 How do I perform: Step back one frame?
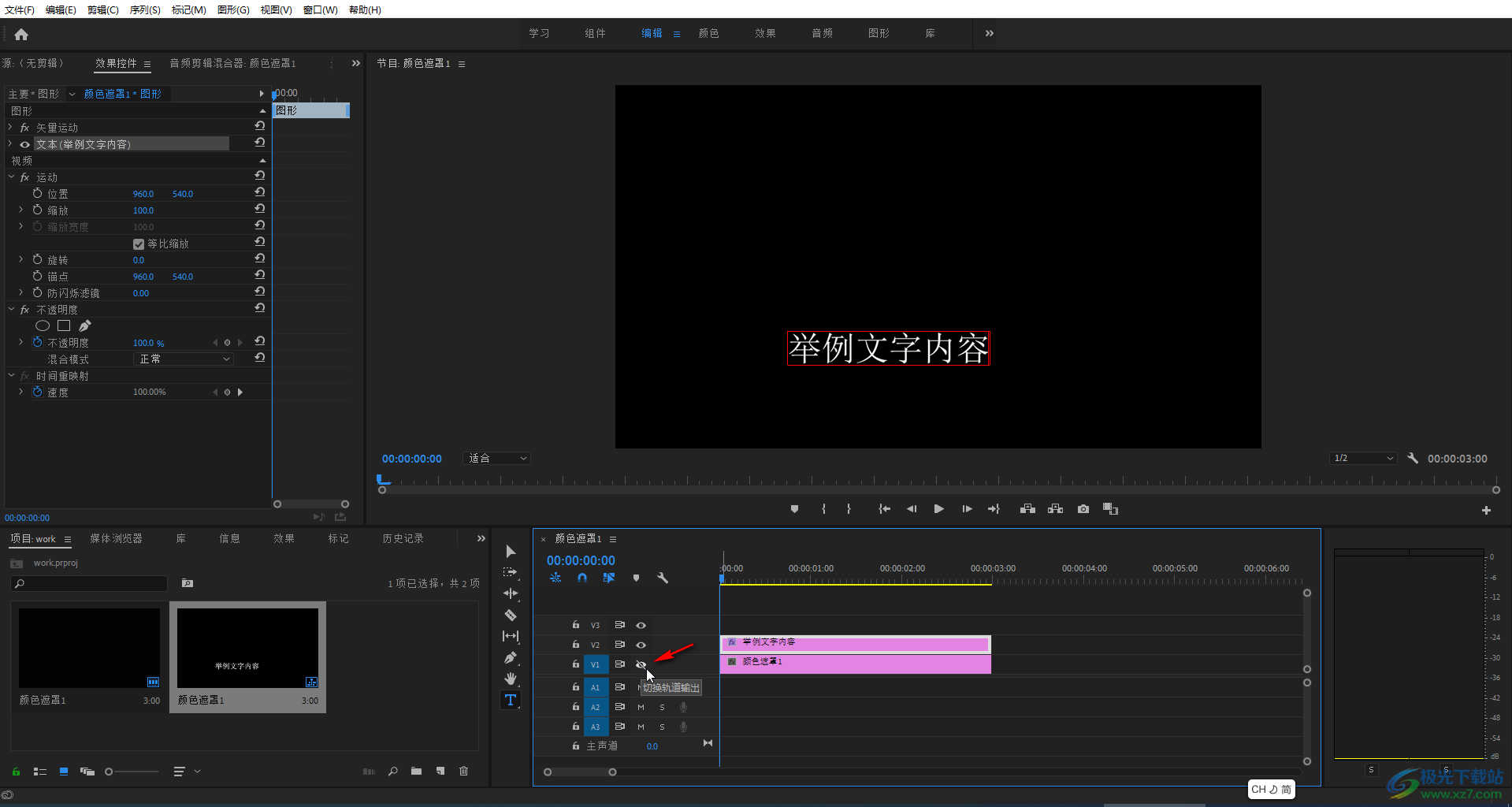[912, 509]
